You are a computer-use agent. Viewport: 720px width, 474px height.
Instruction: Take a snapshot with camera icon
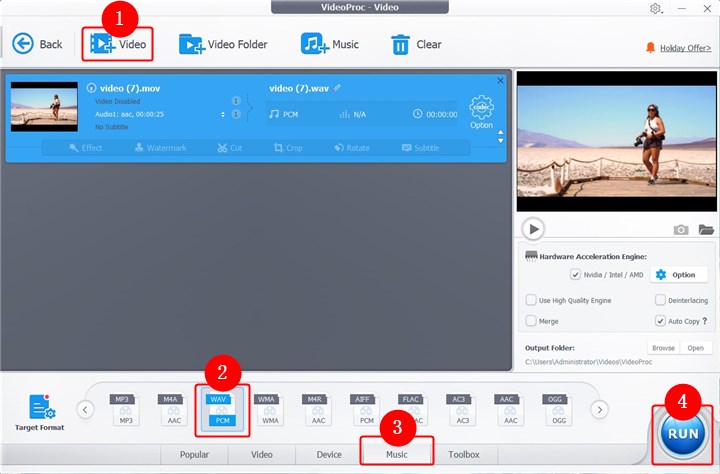point(681,229)
